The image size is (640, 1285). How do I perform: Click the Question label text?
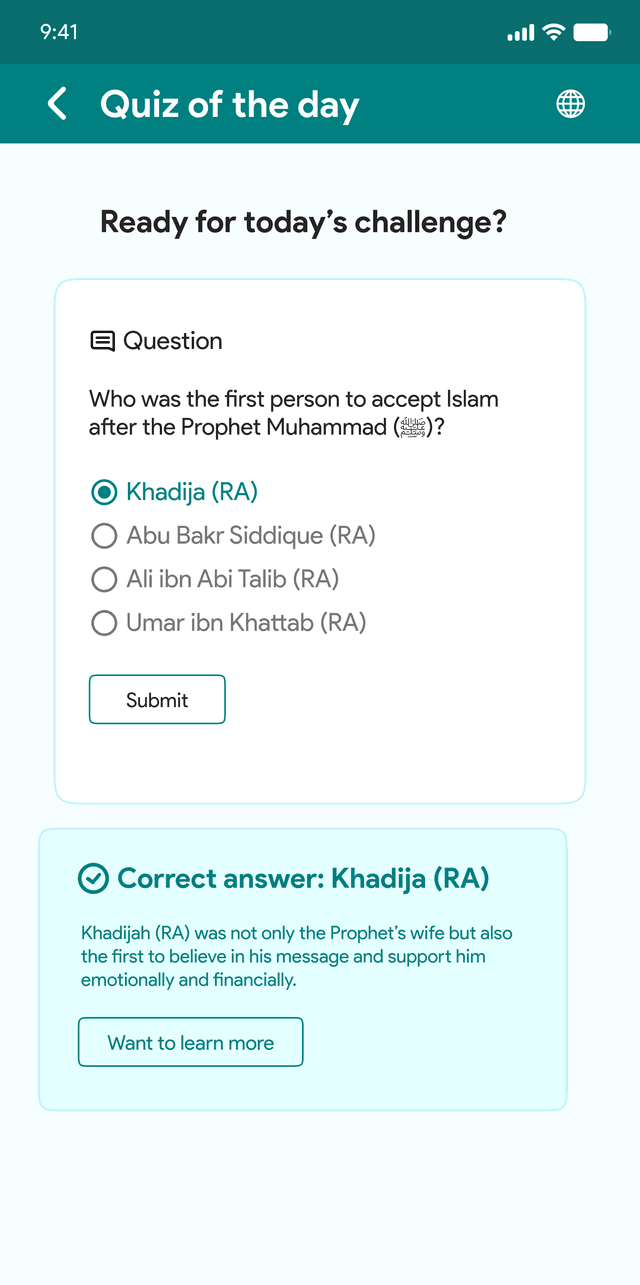173,341
